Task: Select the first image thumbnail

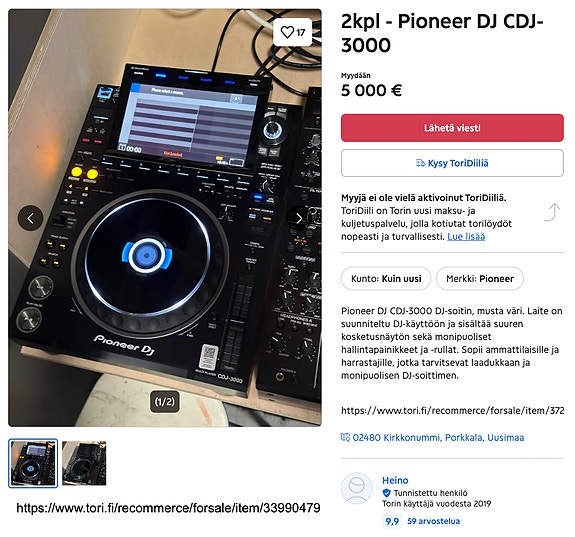Action: point(33,463)
